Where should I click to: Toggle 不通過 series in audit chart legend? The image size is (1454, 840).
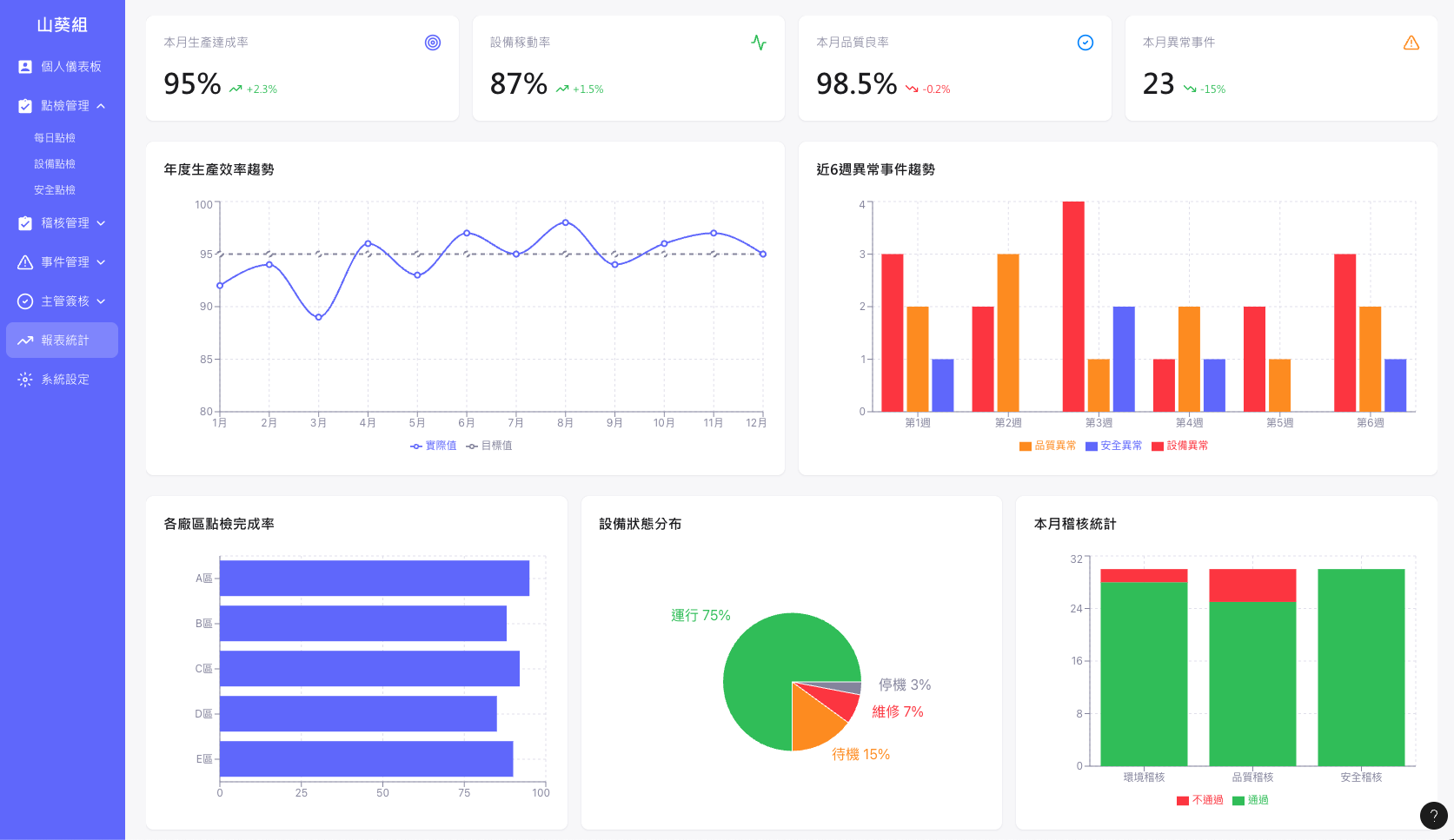1199,800
